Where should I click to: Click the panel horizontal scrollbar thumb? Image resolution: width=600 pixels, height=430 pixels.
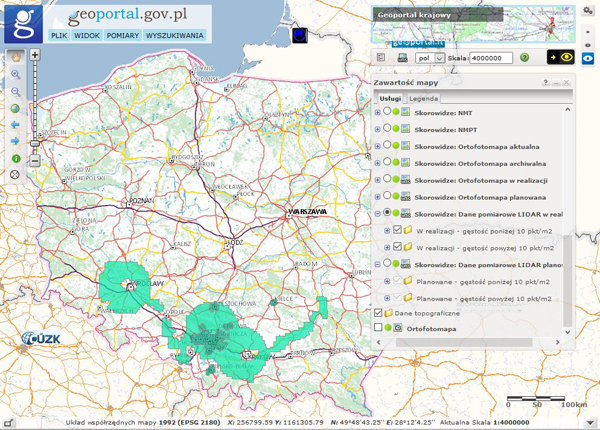coord(464,342)
